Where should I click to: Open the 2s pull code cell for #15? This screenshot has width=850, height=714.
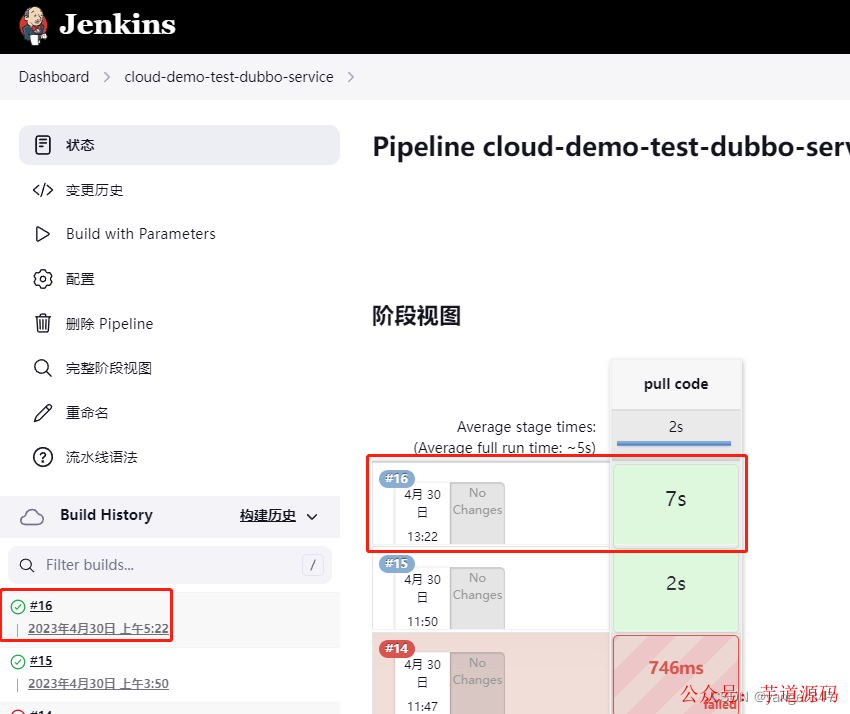(676, 590)
